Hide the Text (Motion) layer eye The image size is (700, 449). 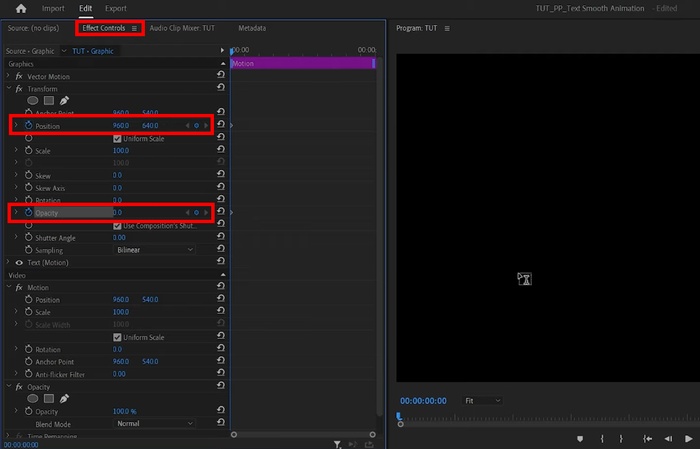[19, 262]
